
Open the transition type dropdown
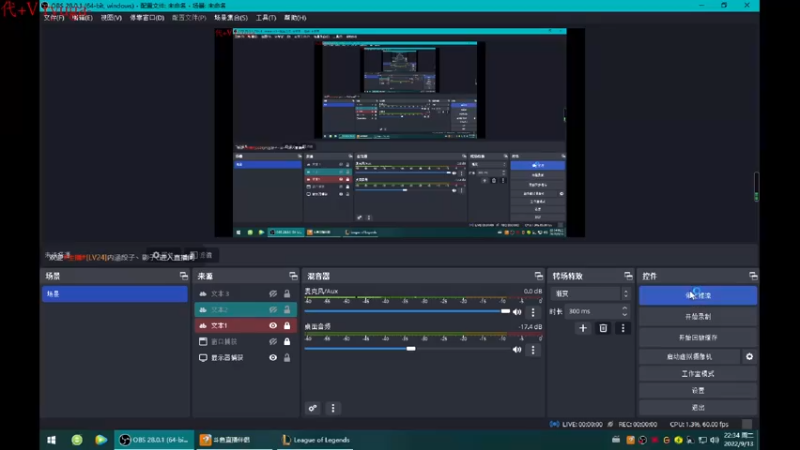pyautogui.click(x=592, y=294)
